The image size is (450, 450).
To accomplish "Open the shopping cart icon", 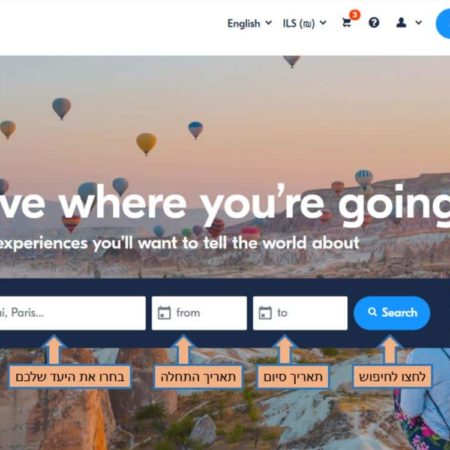I will (347, 23).
